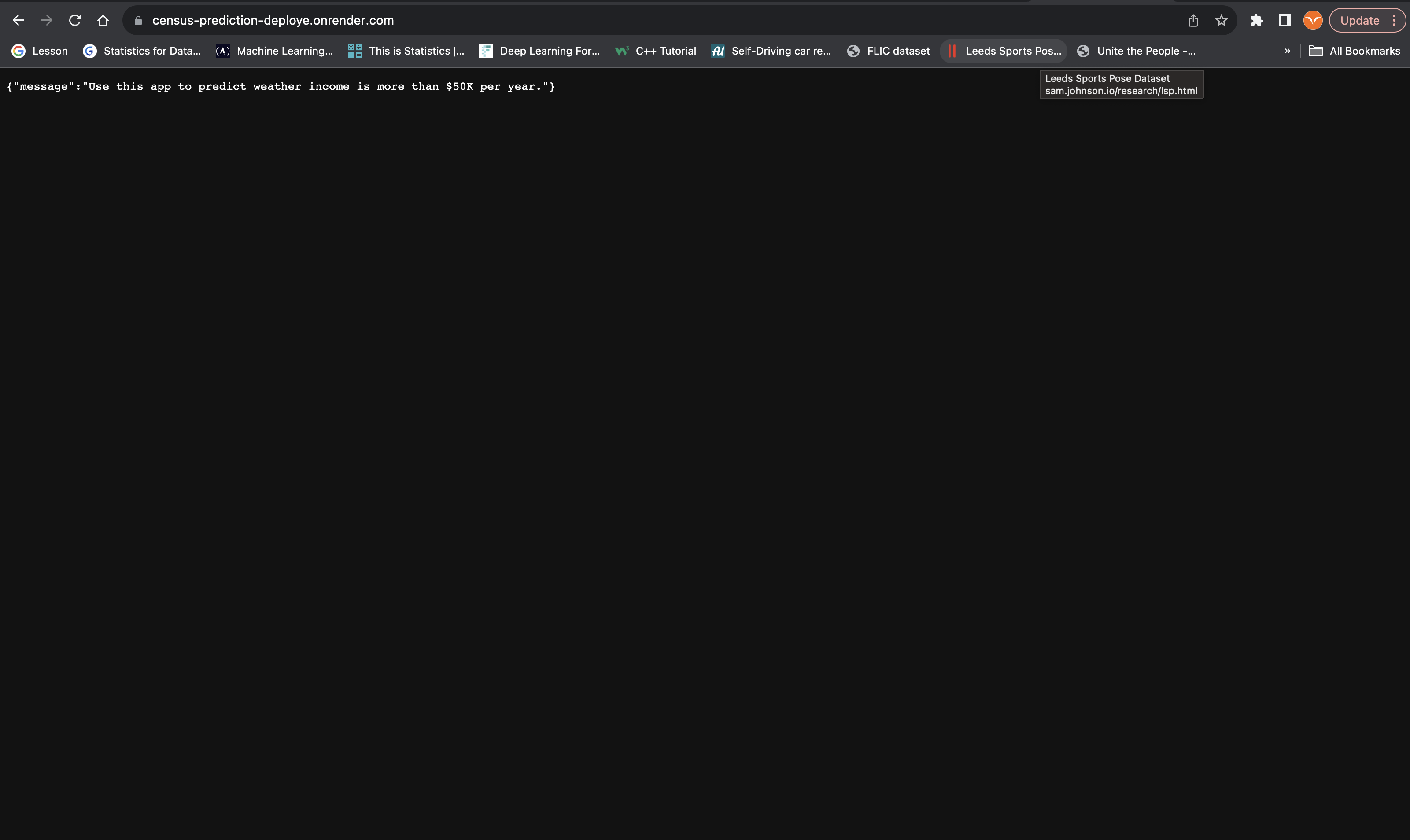The width and height of the screenshot is (1410, 840).
Task: View site info lock icon
Action: click(137, 20)
